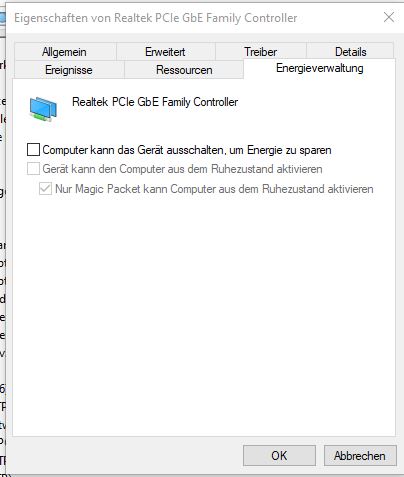Select the Energieverwaltung tab
The height and width of the screenshot is (477, 404).
click(x=319, y=68)
